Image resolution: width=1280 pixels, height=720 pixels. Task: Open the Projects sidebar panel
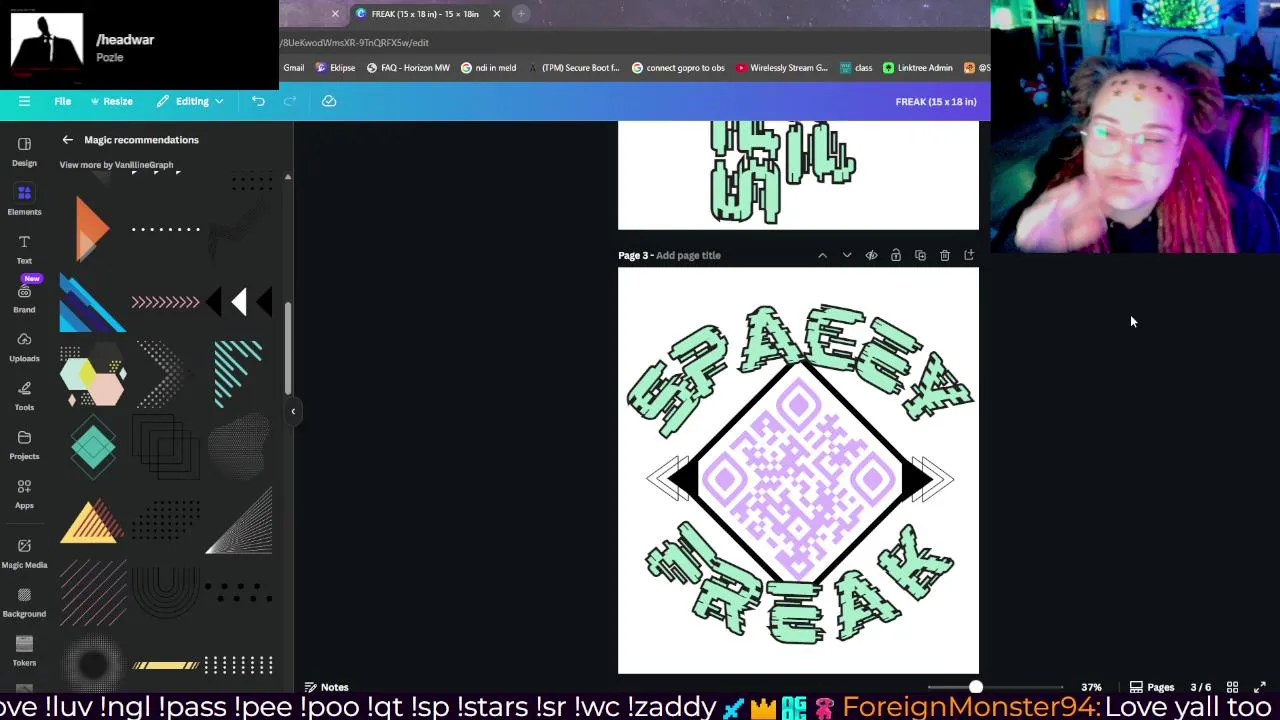coord(24,445)
